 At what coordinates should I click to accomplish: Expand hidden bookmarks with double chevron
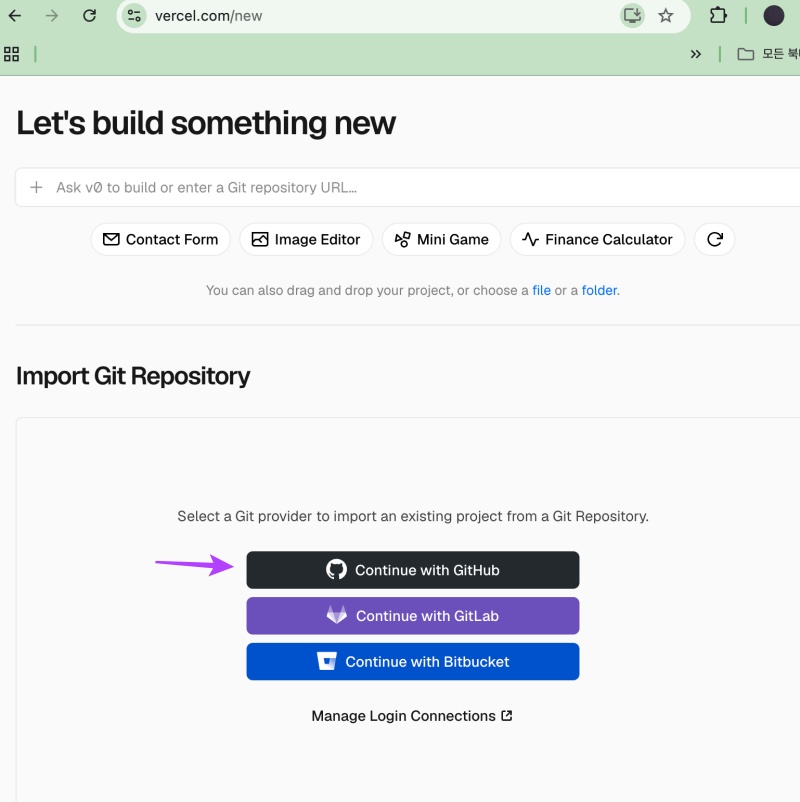696,54
